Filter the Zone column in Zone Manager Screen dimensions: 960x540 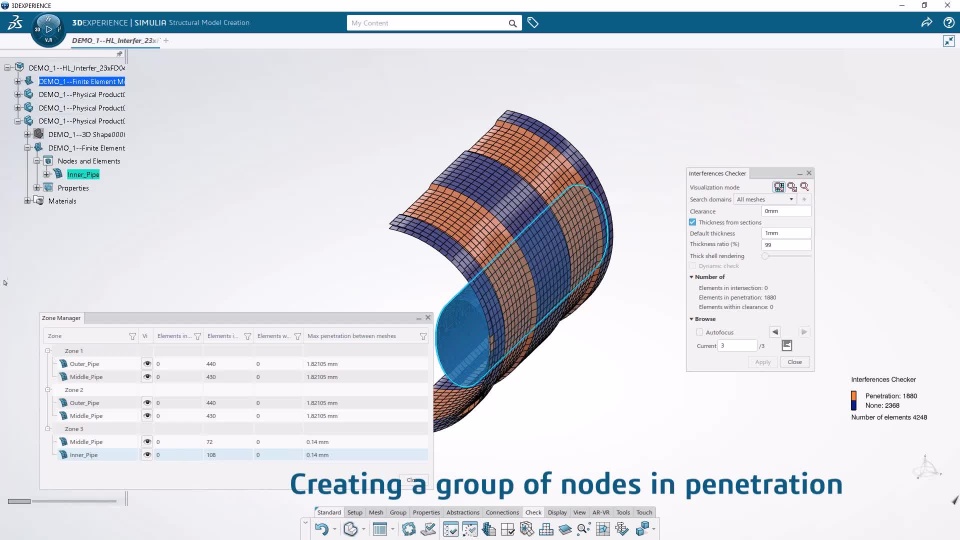[132, 336]
